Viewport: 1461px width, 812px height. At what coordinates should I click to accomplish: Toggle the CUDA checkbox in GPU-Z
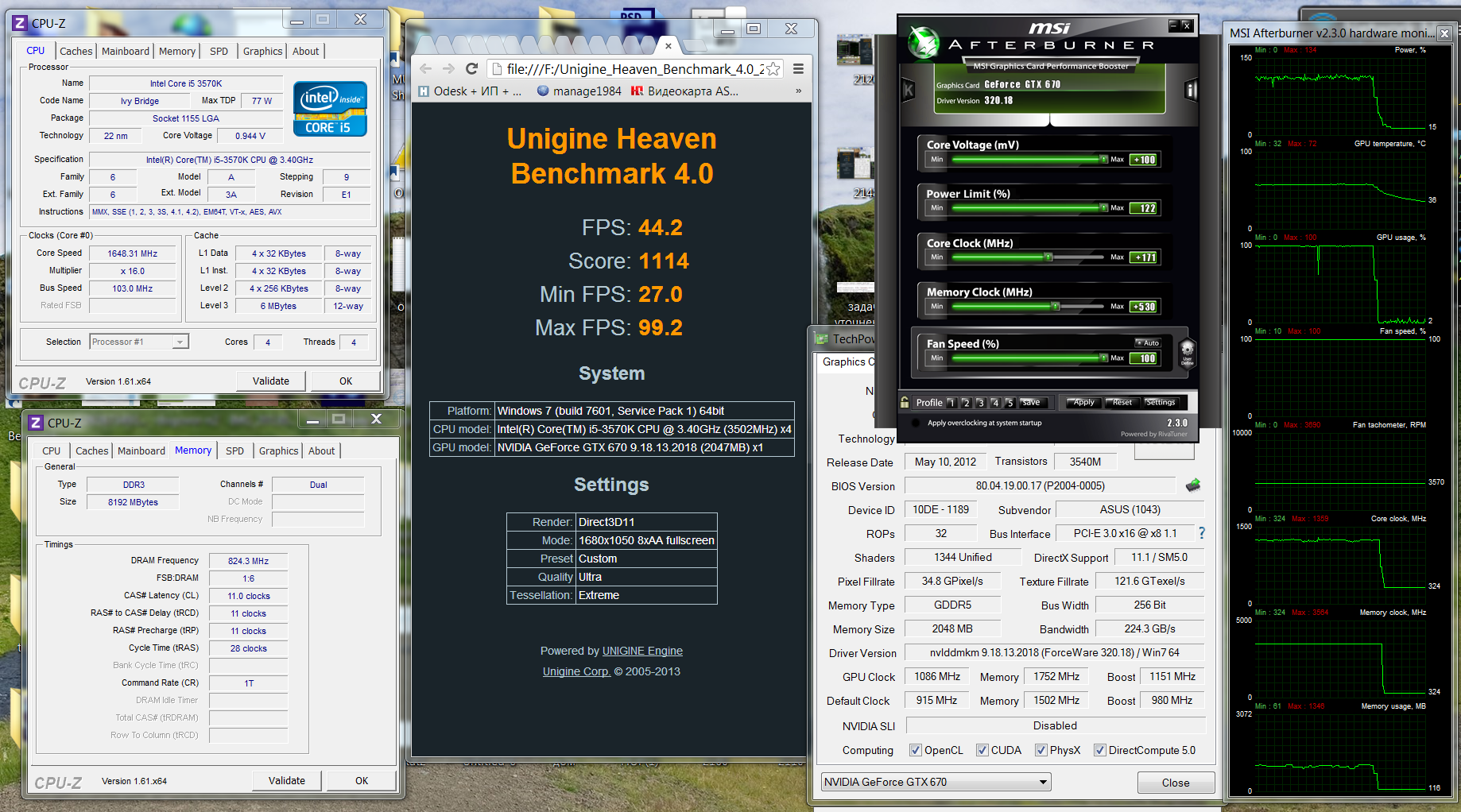click(982, 750)
